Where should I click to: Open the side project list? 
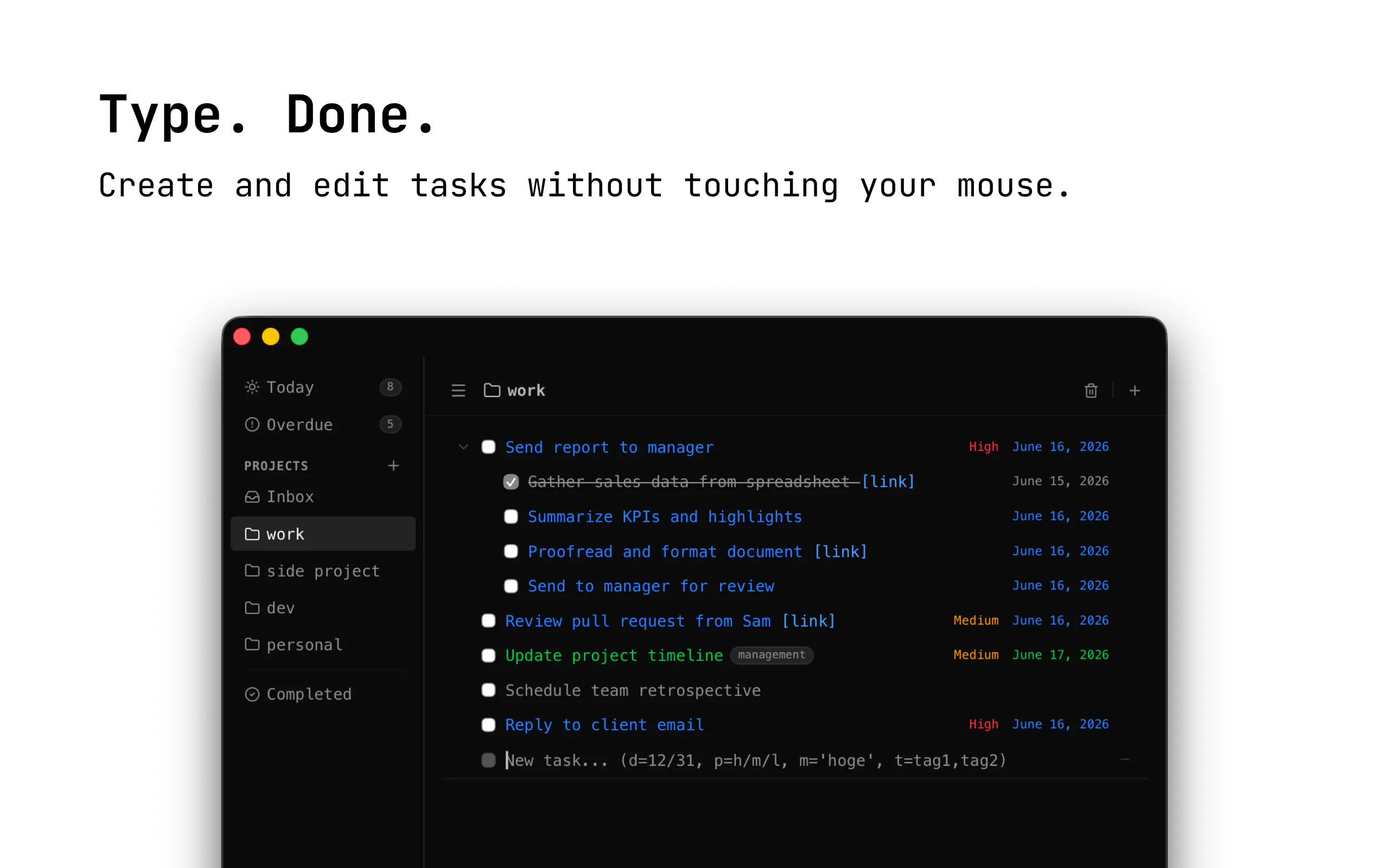tap(323, 571)
